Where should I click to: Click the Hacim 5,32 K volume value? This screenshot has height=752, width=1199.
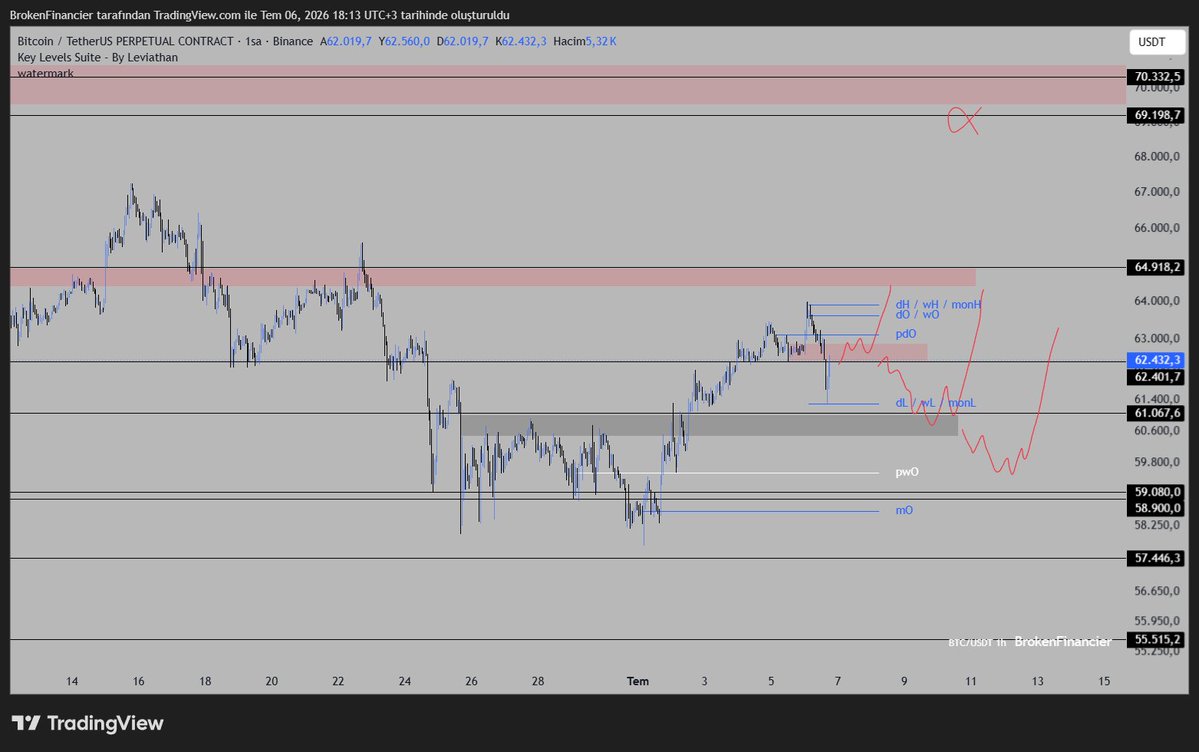coord(585,41)
